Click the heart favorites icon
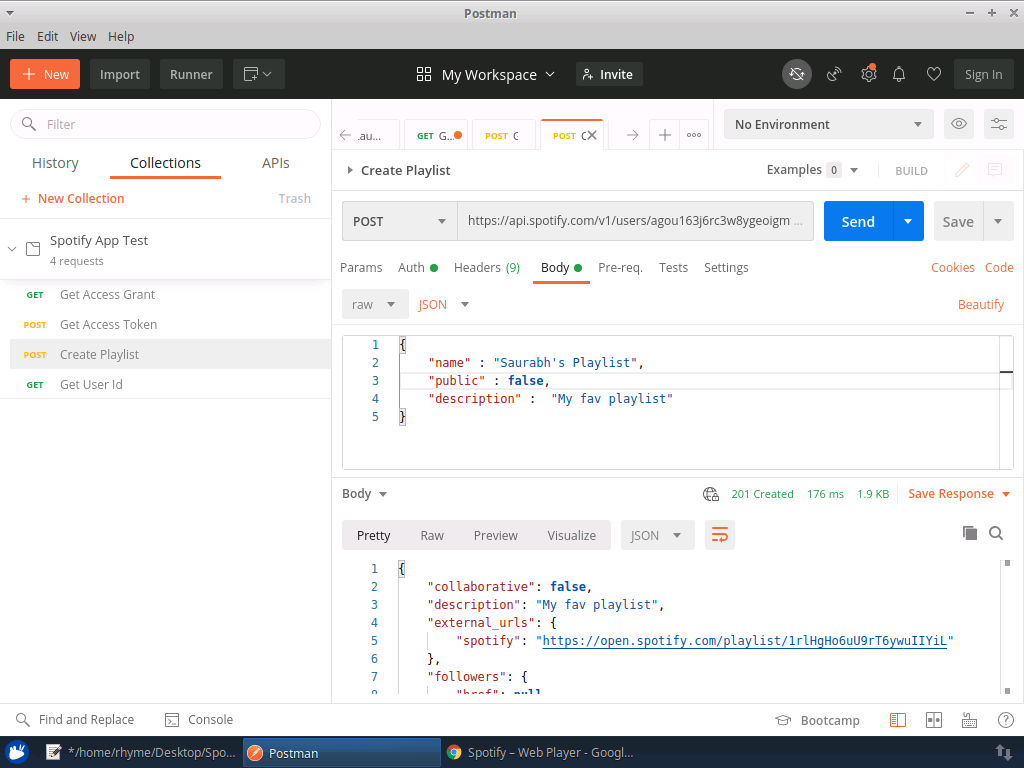1024x768 pixels. [933, 74]
